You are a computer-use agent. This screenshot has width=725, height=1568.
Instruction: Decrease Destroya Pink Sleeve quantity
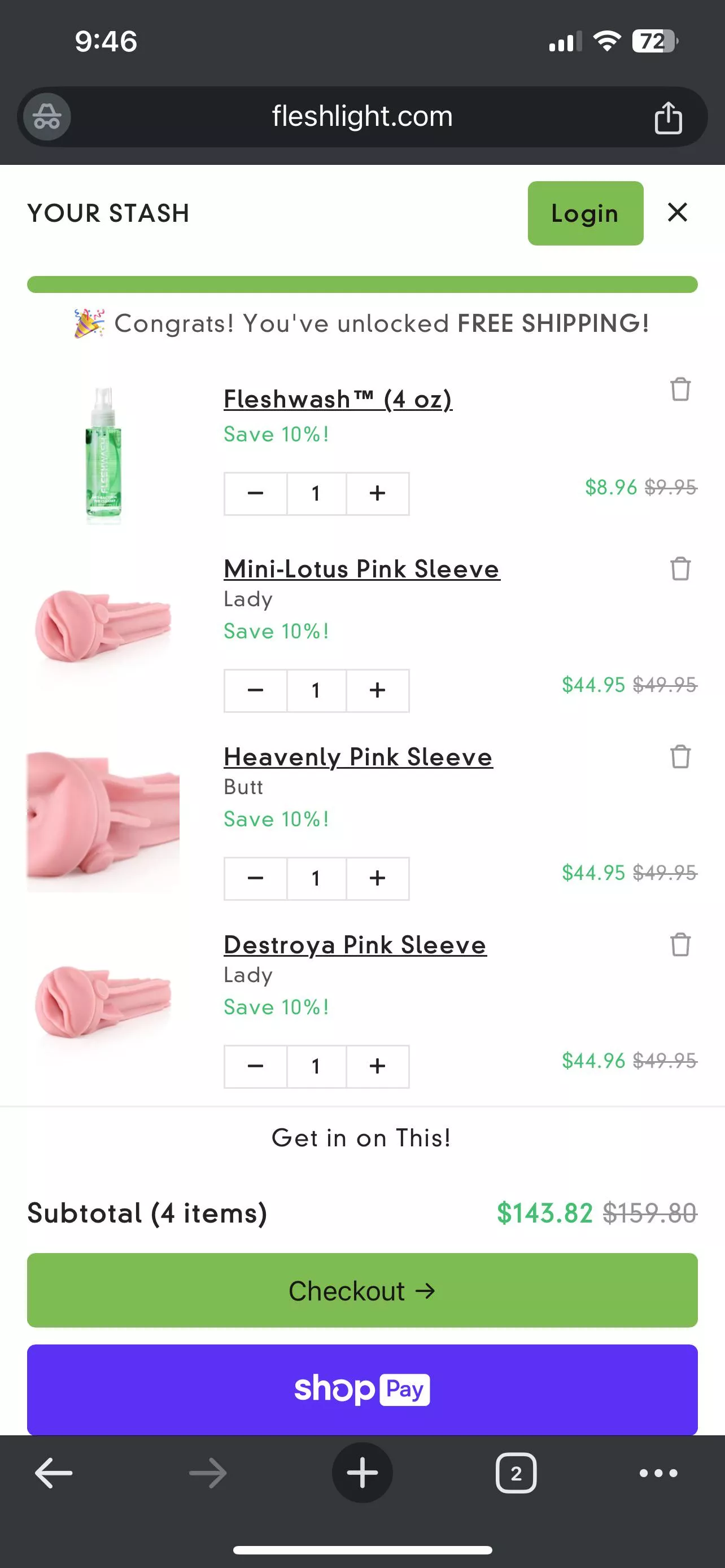256,1066
